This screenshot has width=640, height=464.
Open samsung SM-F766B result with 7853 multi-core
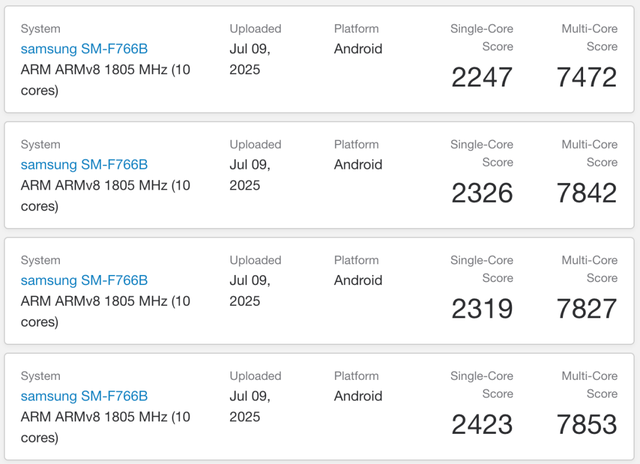click(84, 397)
